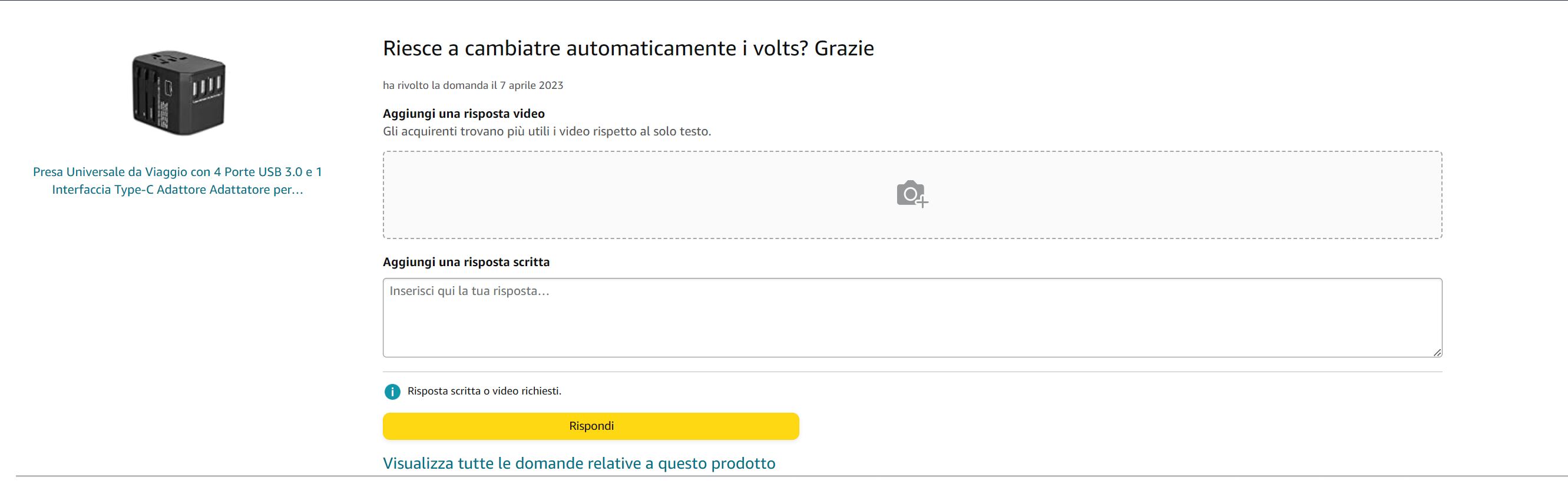Click the Interfaccia Type-C Adattore title line
This screenshot has width=1568, height=484.
[x=178, y=190]
